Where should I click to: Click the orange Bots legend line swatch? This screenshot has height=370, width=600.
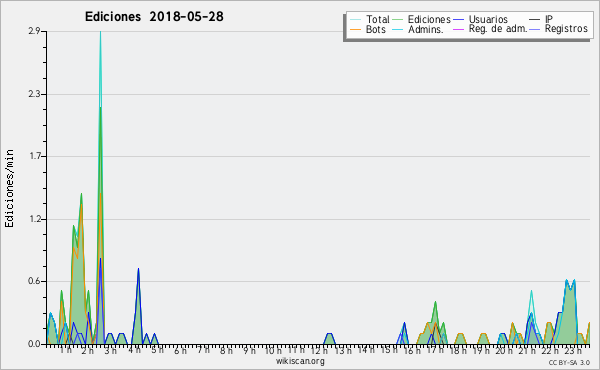point(355,29)
